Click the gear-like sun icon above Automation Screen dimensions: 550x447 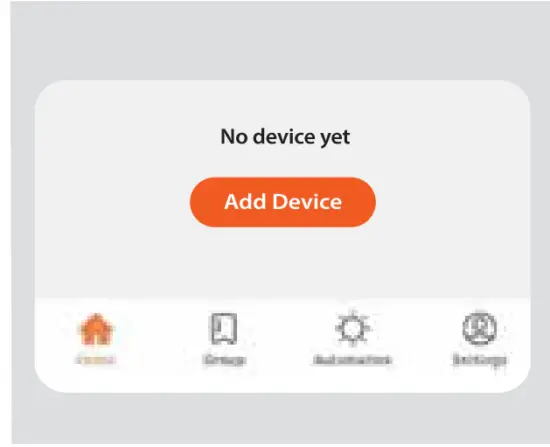(353, 329)
